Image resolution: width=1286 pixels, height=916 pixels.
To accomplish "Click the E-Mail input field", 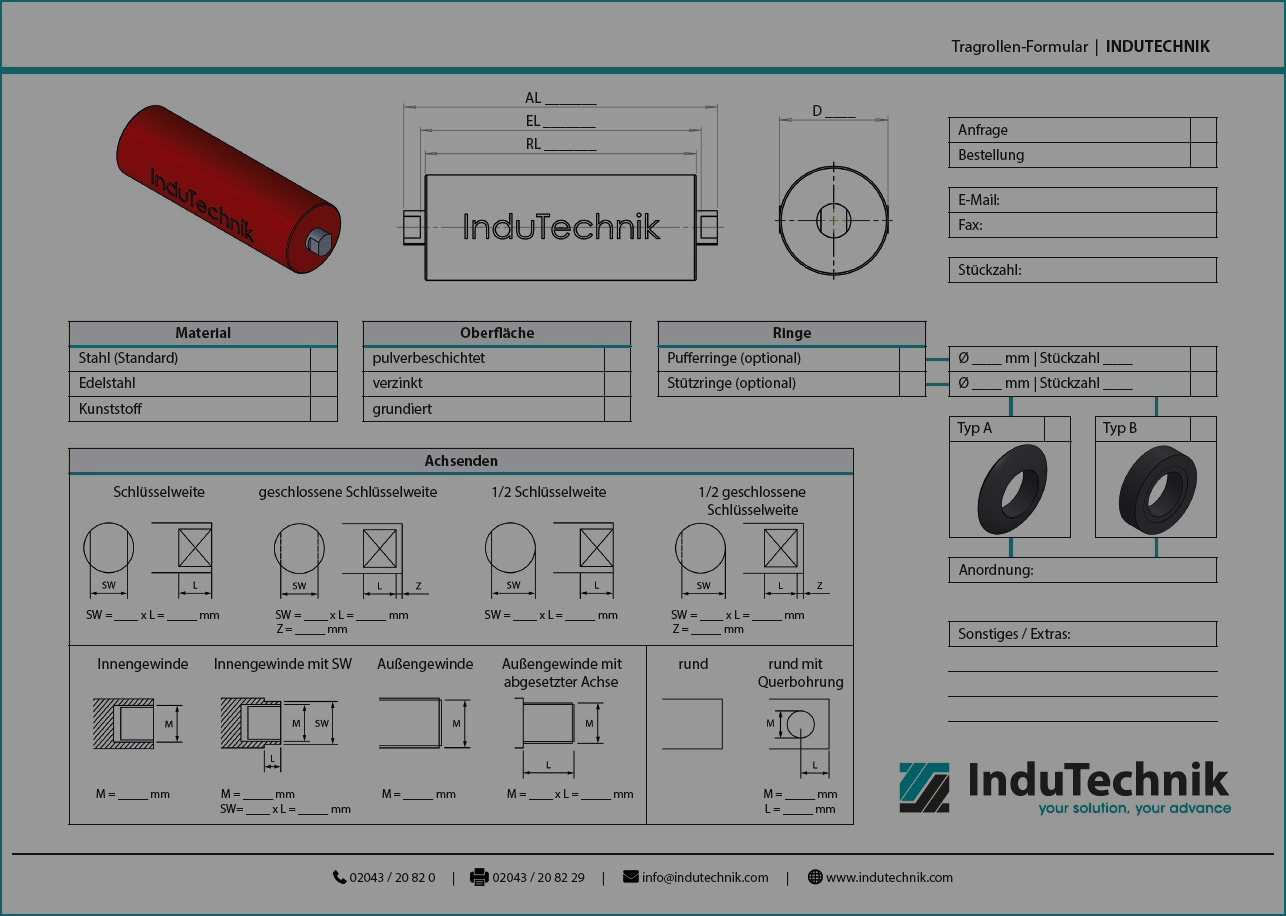I will (x=1082, y=200).
